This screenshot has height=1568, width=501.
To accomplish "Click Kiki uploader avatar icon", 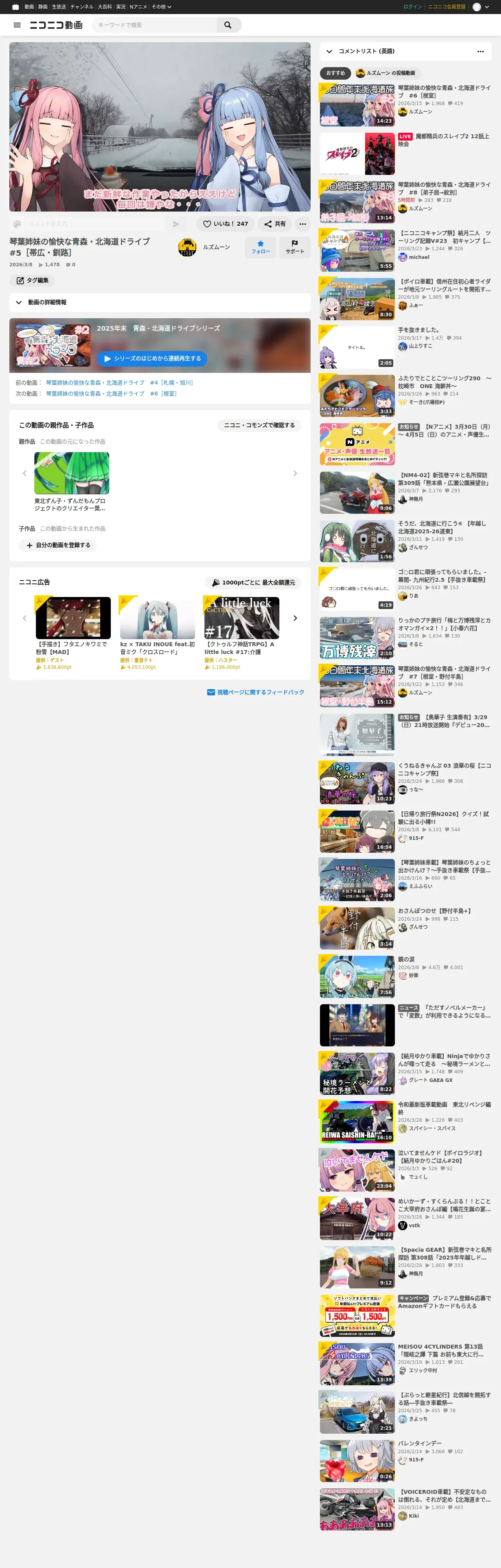I will 403,1516.
